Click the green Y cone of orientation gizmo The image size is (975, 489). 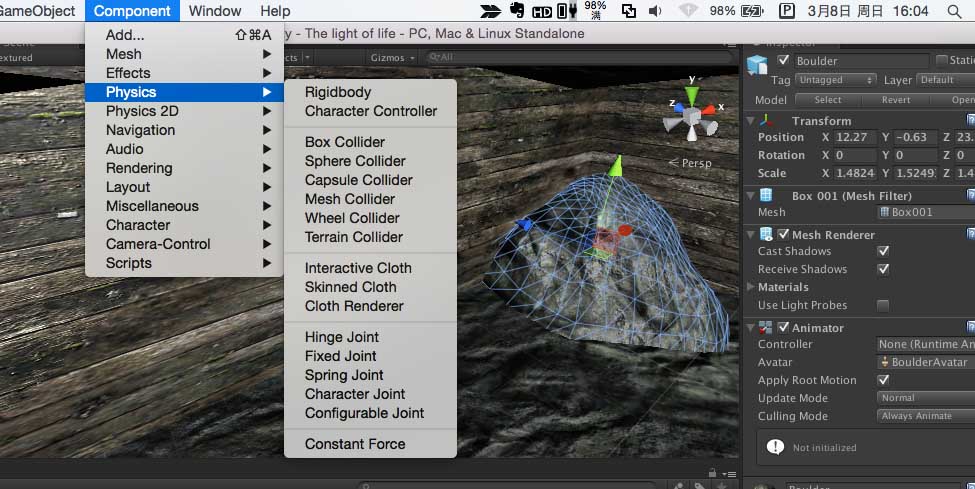pos(691,96)
